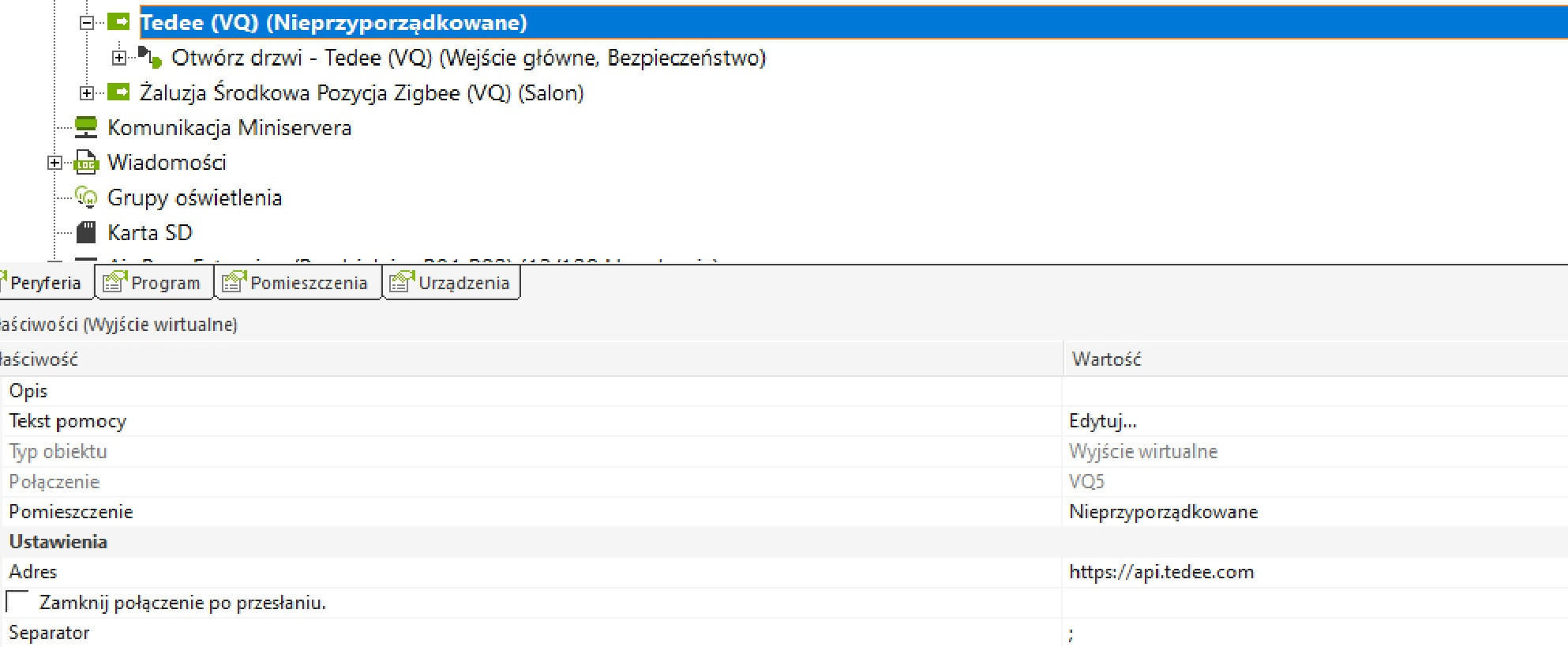This screenshot has width=1568, height=647.
Task: Click the green Tedee virtual output icon
Action: tap(118, 22)
